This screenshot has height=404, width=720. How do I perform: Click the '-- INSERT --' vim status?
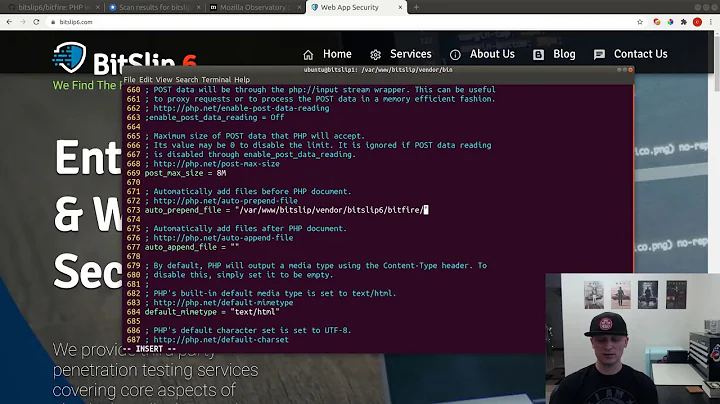pos(149,349)
